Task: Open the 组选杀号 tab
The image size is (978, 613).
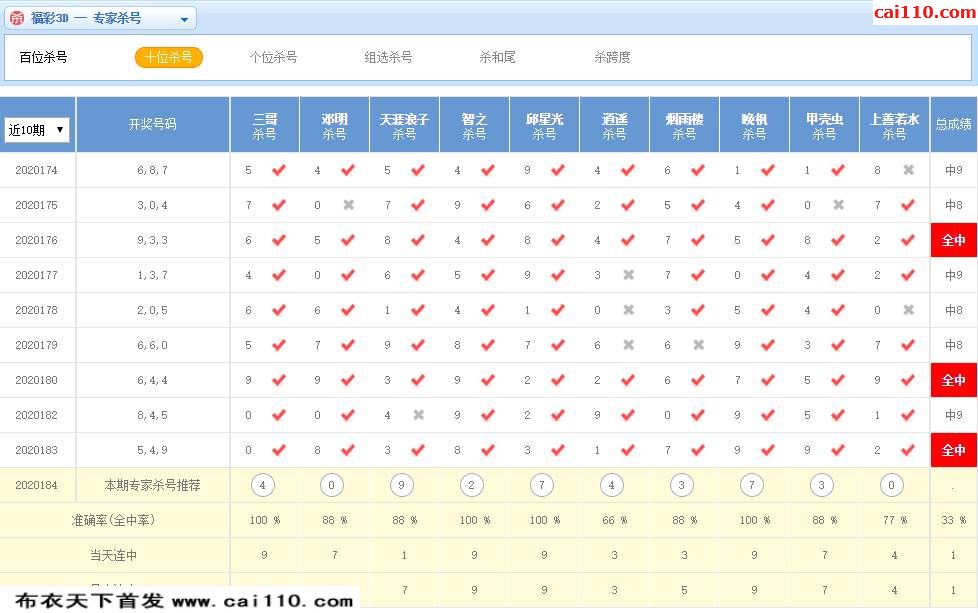Action: click(x=388, y=57)
